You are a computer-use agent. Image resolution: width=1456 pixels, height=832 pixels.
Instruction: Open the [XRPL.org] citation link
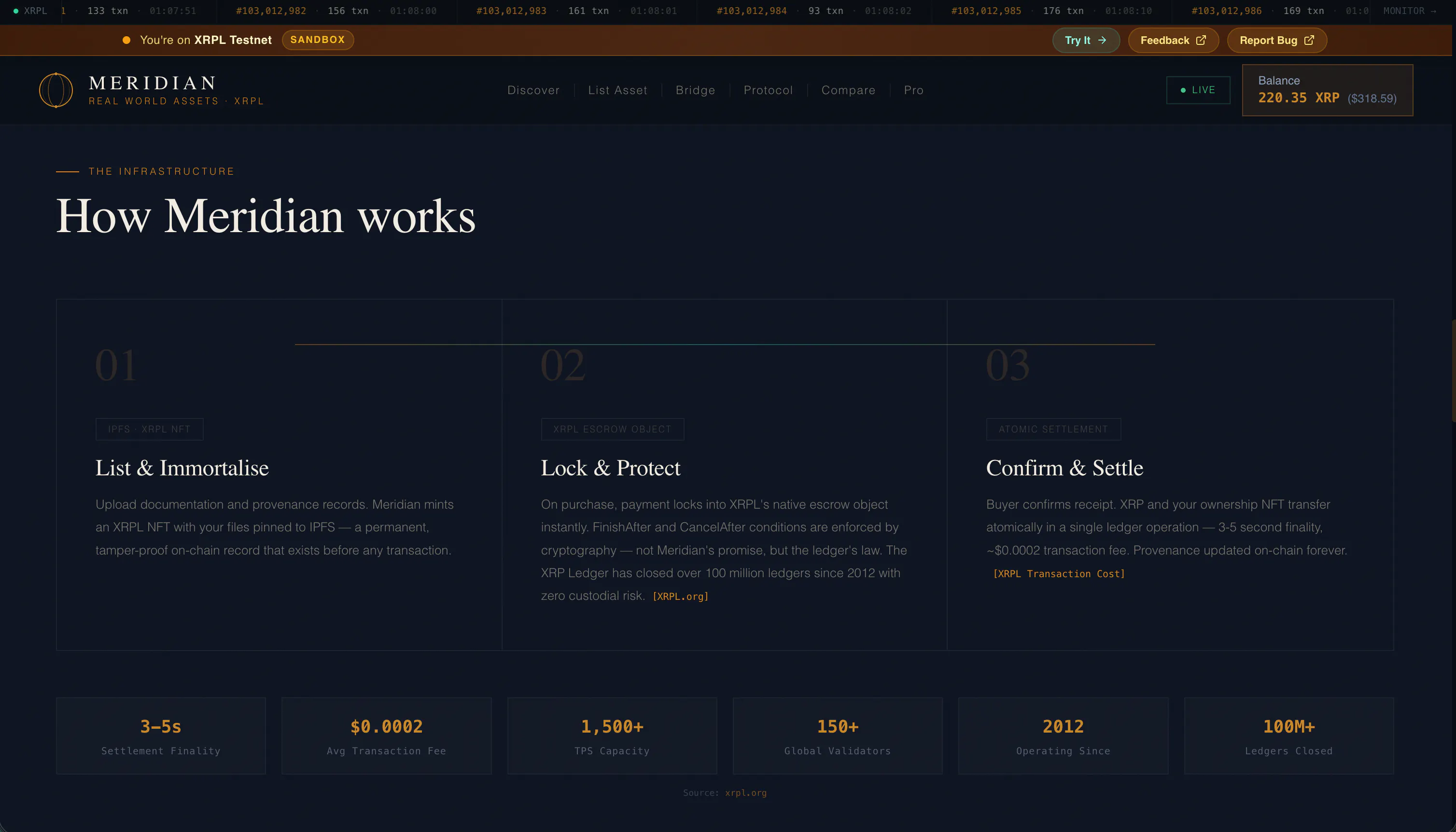[680, 596]
